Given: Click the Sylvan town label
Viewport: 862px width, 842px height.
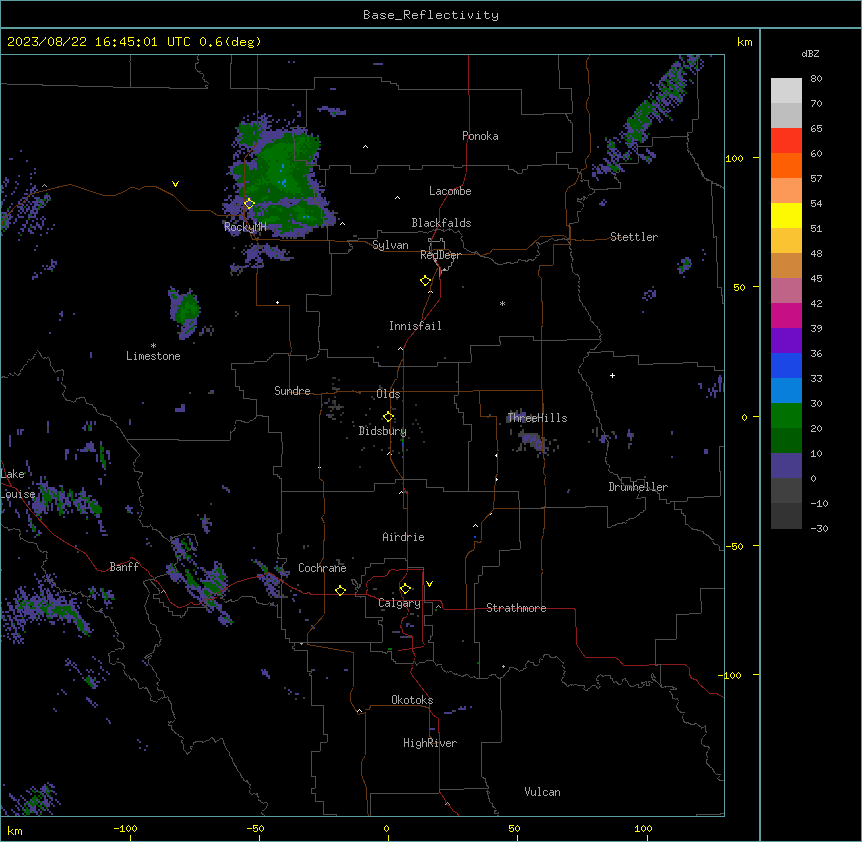Looking at the screenshot, I should coord(390,245).
